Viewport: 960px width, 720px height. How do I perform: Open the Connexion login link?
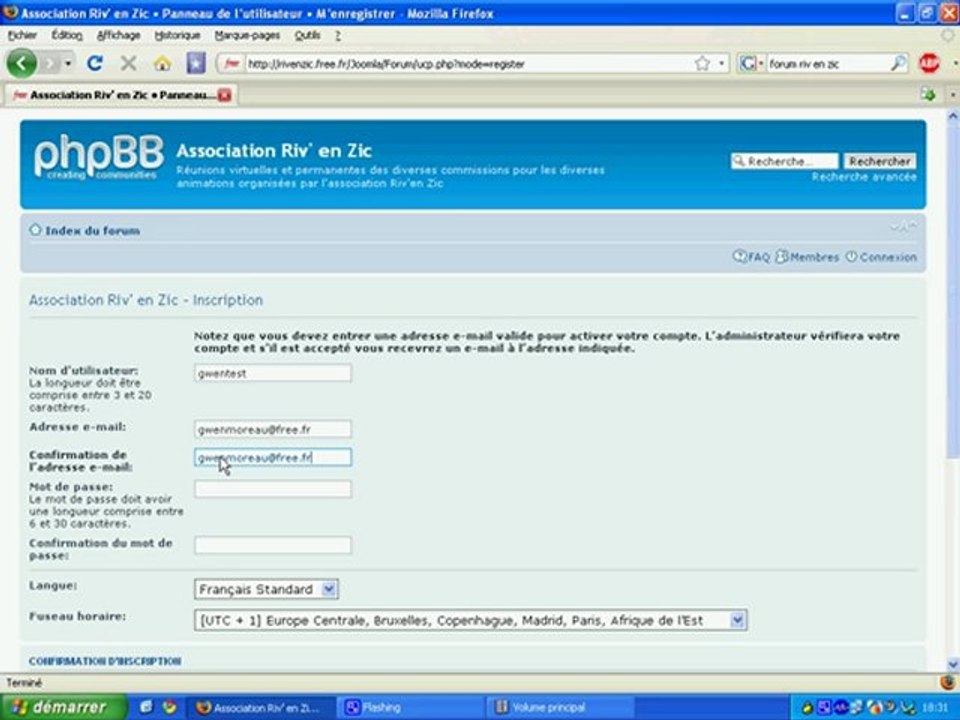click(882, 257)
